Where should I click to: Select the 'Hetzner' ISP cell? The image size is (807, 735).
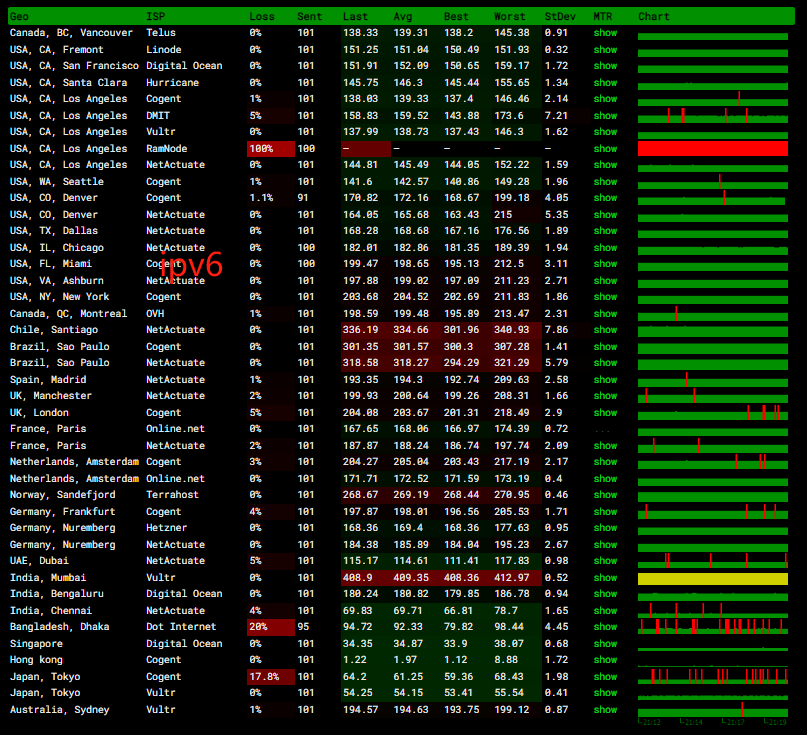pyautogui.click(x=166, y=528)
